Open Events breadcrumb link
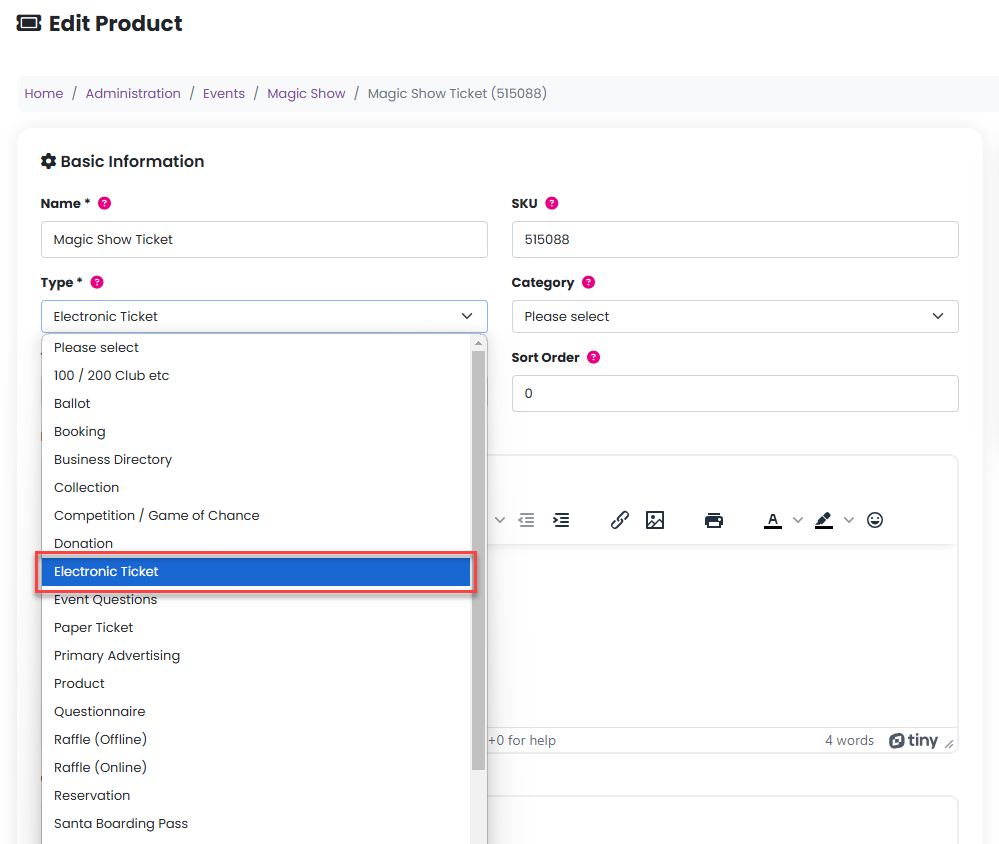The width and height of the screenshot is (999, 844). click(x=224, y=94)
